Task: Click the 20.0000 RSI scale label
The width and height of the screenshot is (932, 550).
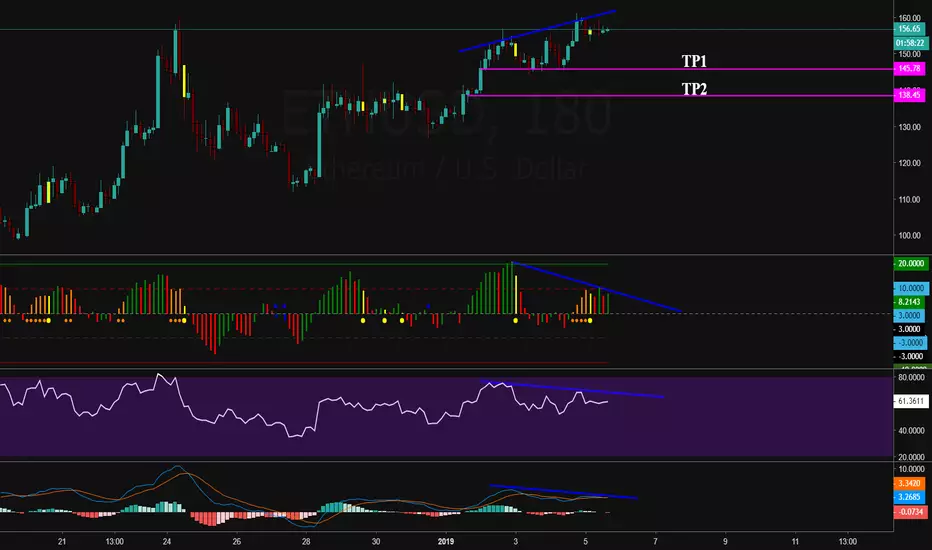Action: point(911,457)
